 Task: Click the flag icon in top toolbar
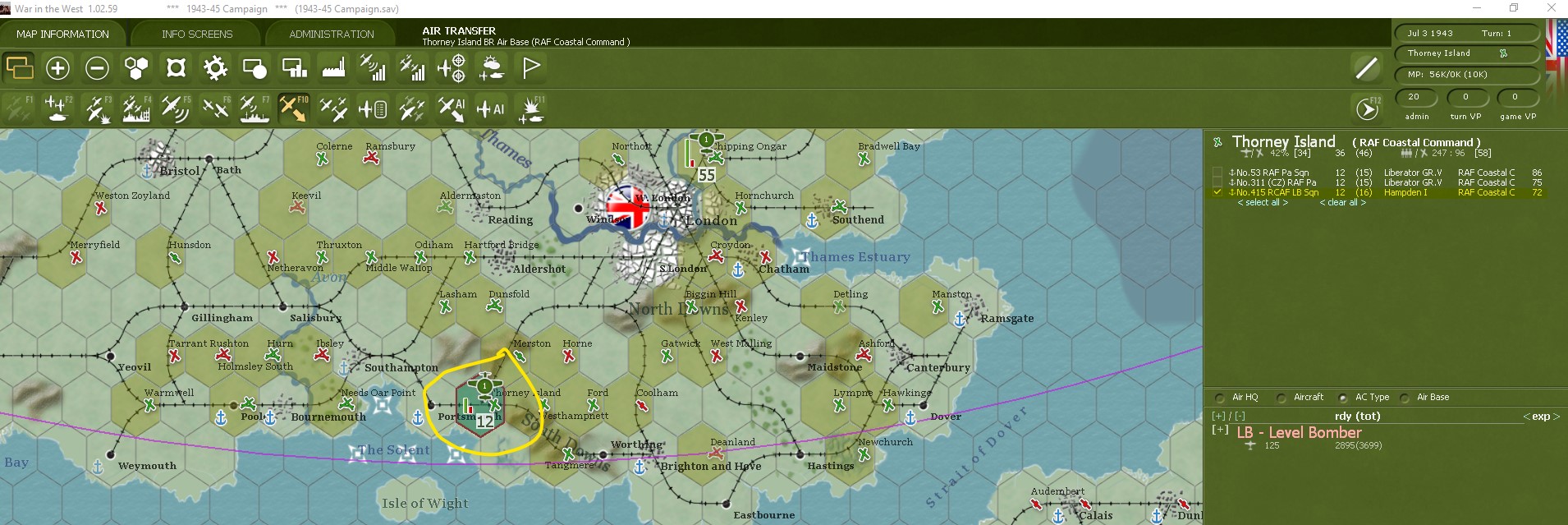(531, 67)
